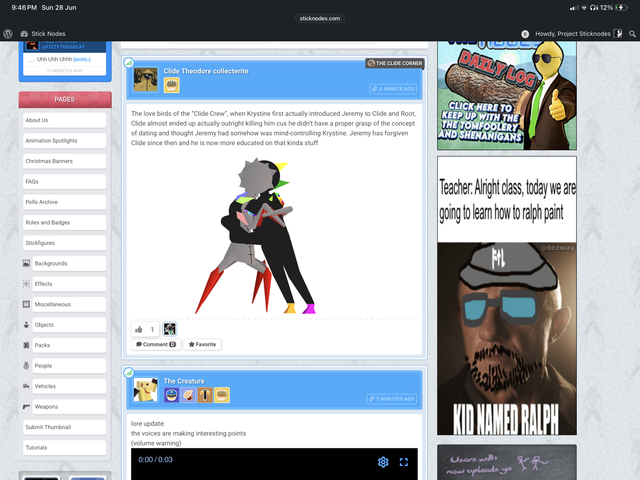Open the WordPress logo menu
Screen dimensions: 640x480
pos(8,34)
